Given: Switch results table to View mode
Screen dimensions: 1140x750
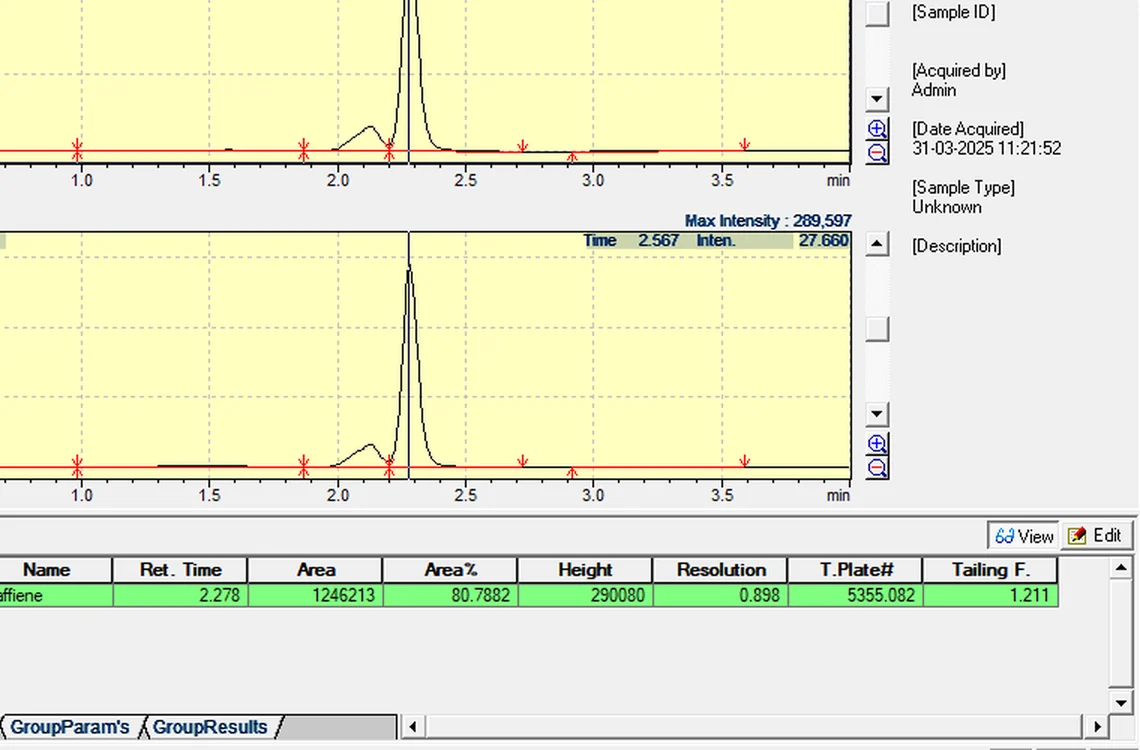Looking at the screenshot, I should [1024, 536].
